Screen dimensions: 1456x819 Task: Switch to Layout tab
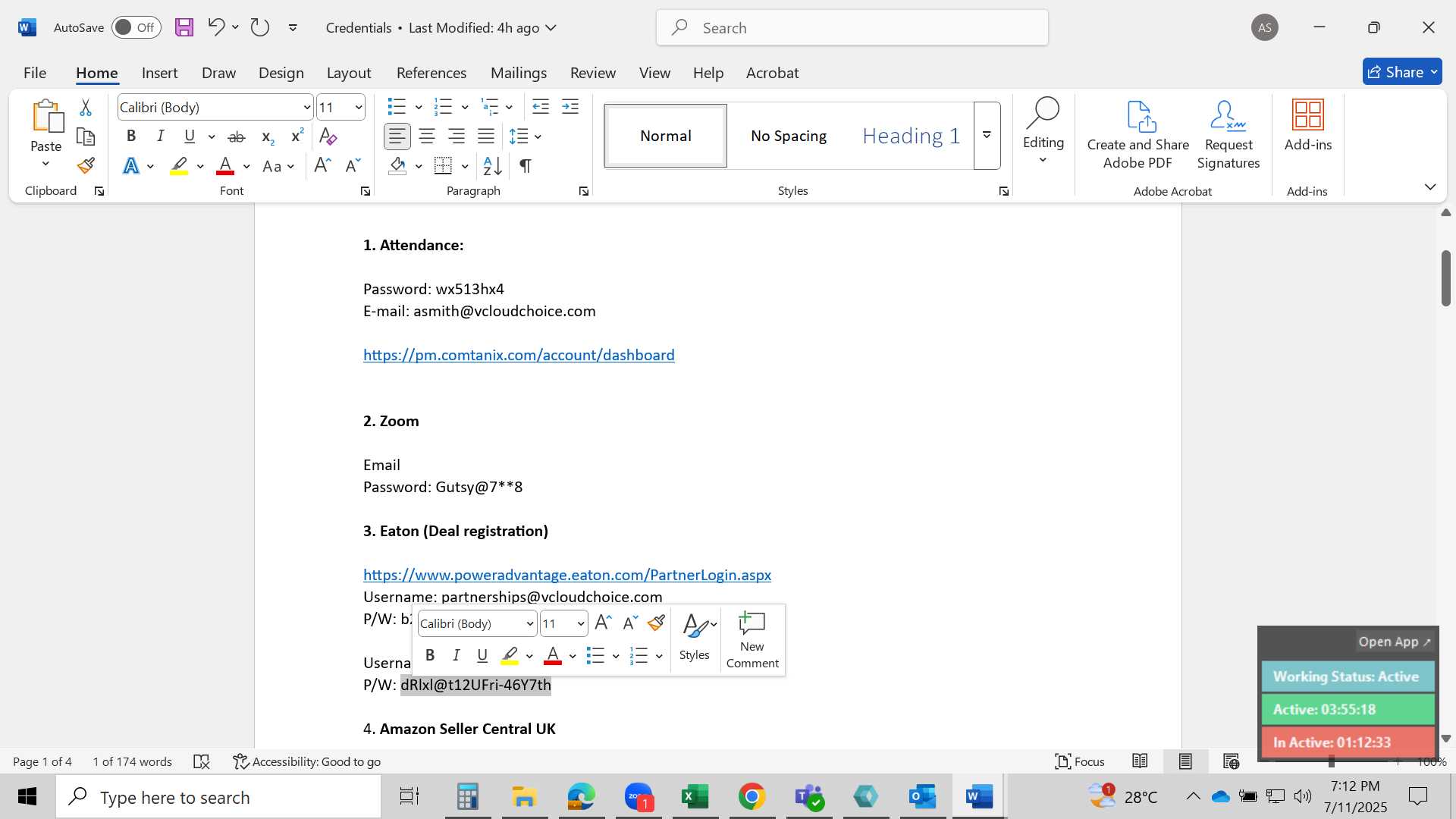(349, 73)
